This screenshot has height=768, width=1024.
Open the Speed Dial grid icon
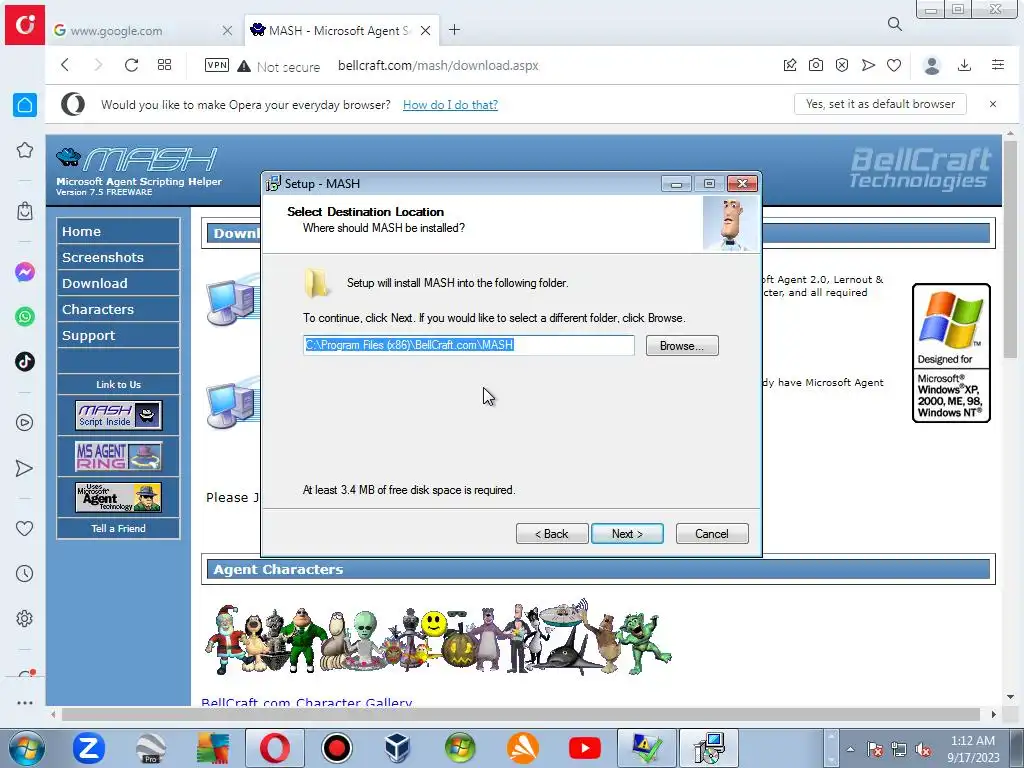(x=165, y=65)
